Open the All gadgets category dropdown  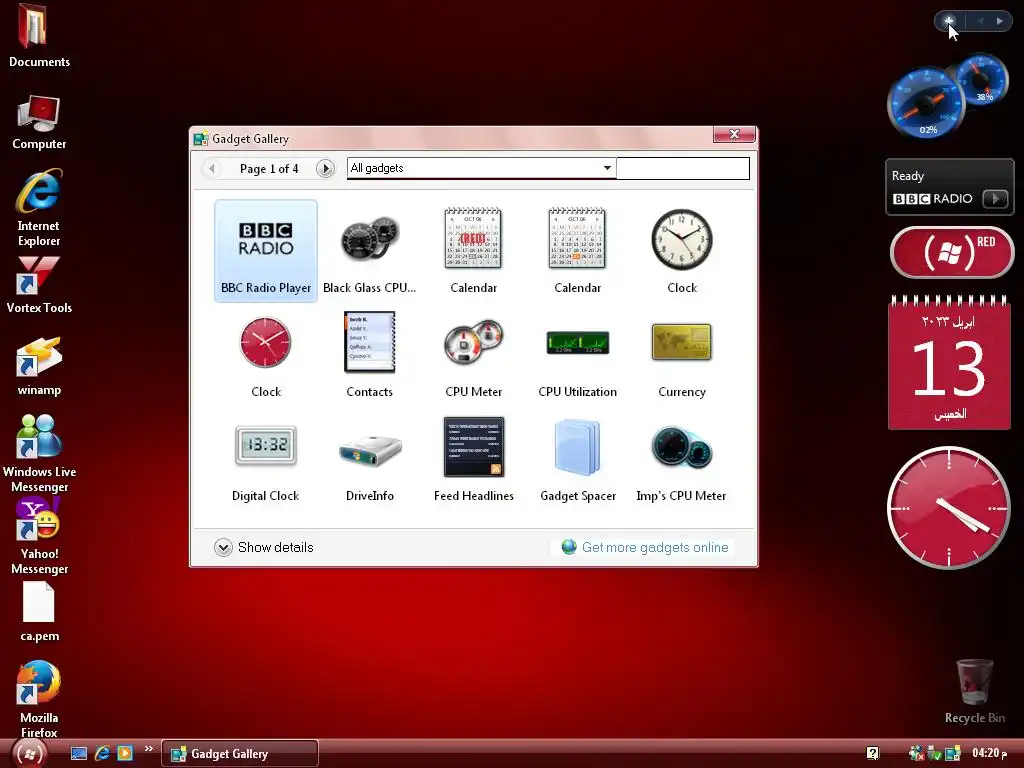pyautogui.click(x=481, y=168)
